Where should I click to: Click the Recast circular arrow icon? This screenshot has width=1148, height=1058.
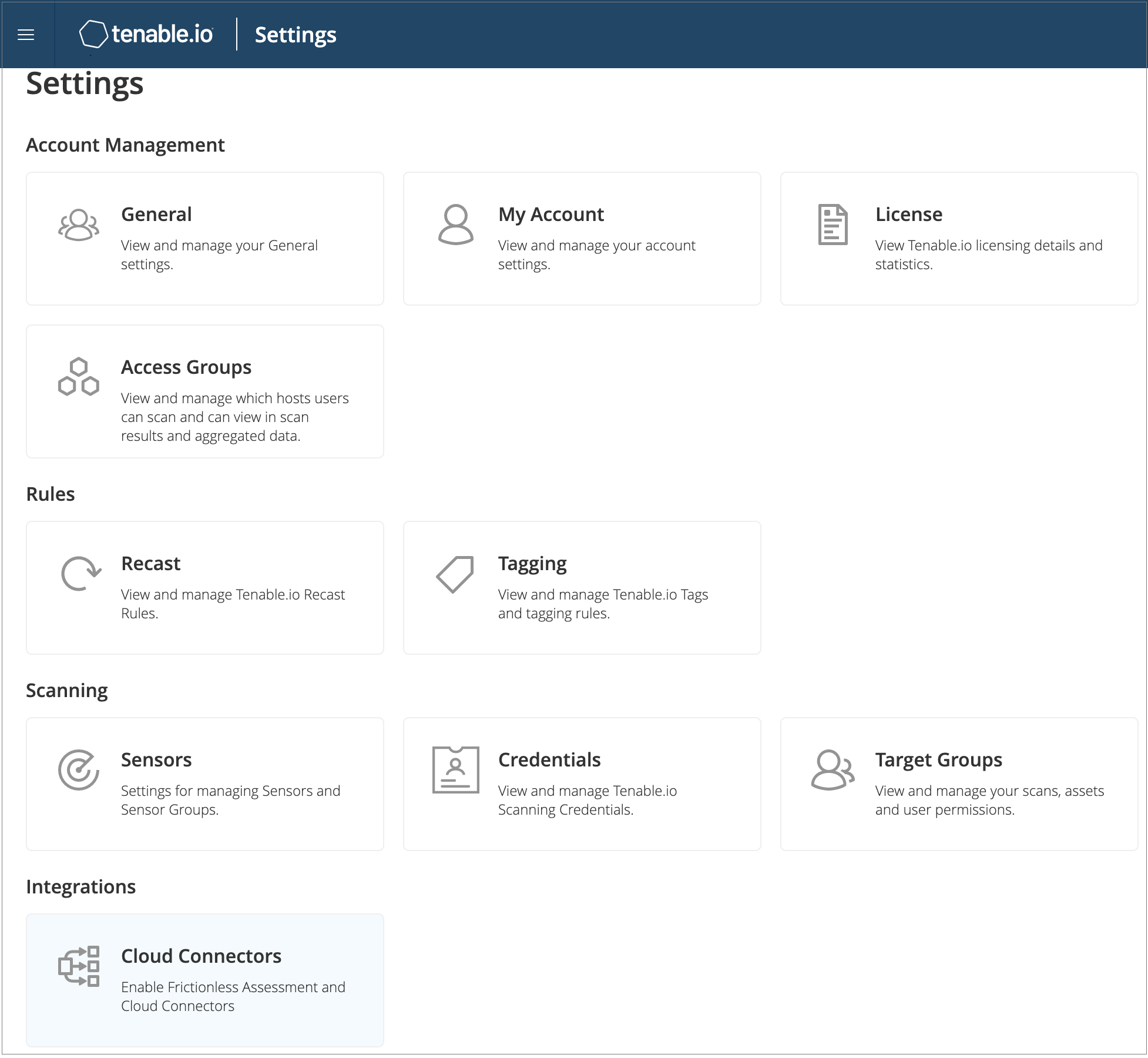pos(80,573)
